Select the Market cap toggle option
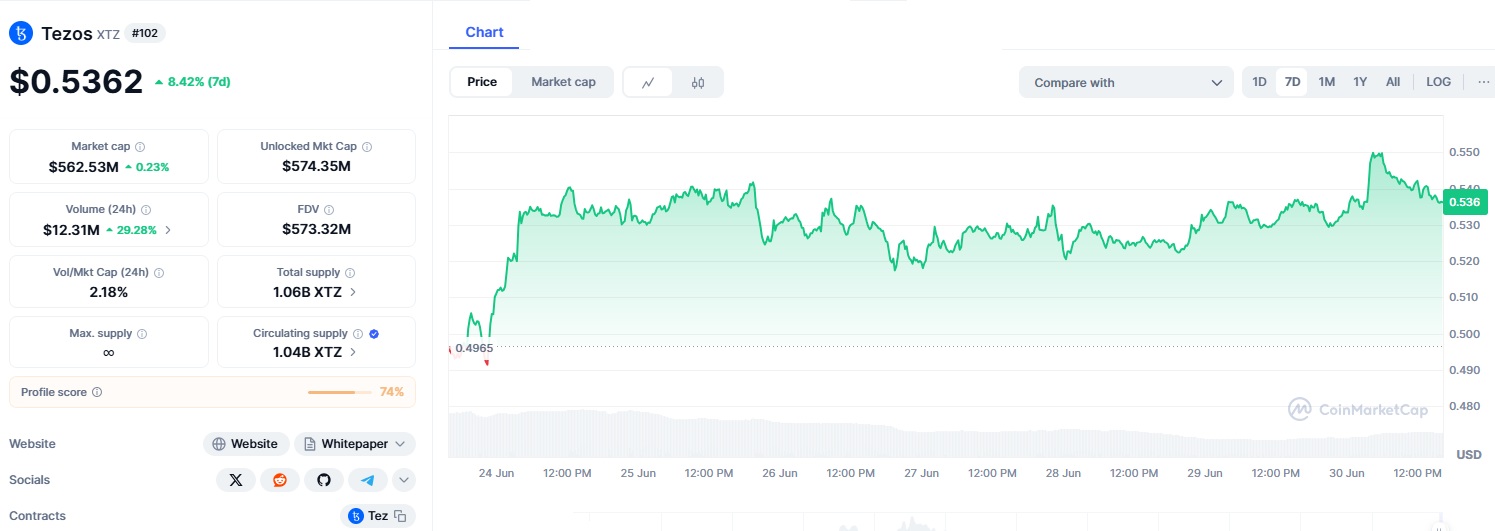Screen dimensions: 1495x531 [563, 82]
